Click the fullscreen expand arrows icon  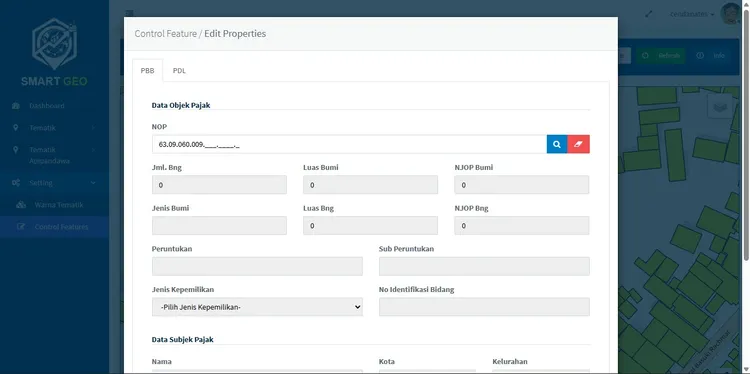pyautogui.click(x=649, y=14)
